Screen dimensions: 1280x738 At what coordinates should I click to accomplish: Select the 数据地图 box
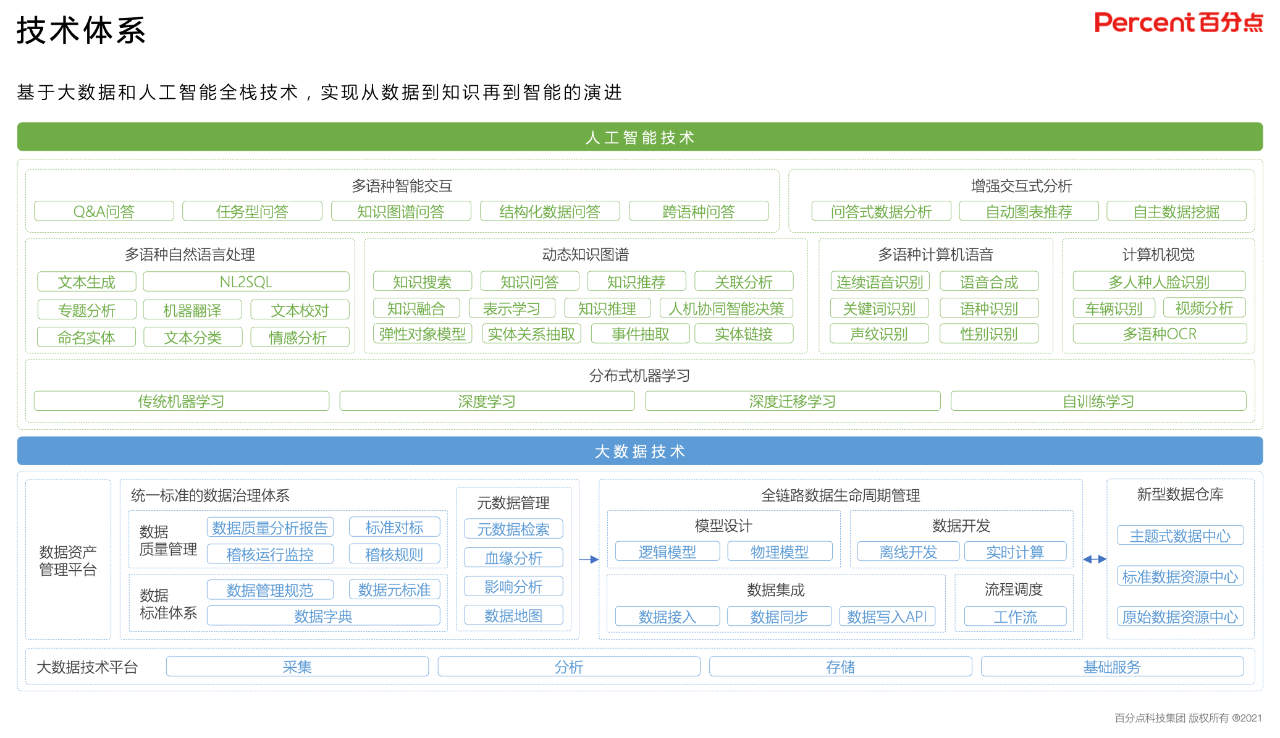[514, 616]
